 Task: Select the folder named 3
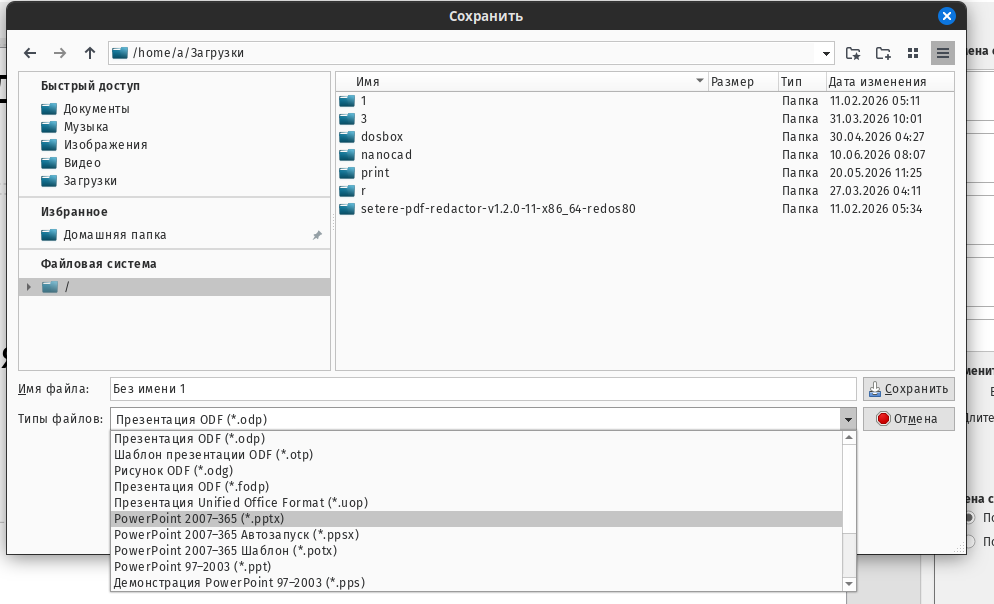click(x=364, y=119)
